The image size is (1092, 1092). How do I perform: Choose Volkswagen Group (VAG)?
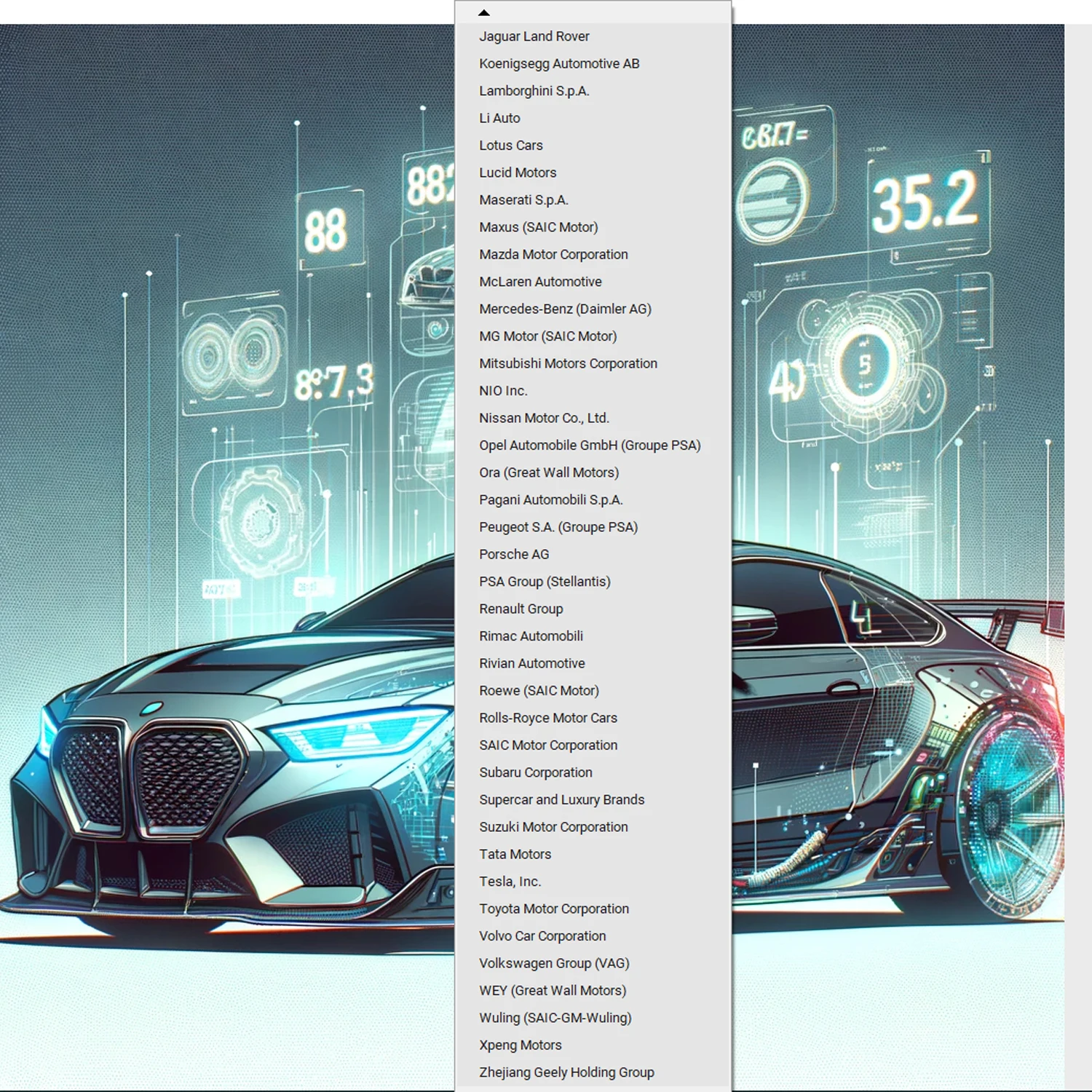coord(553,963)
